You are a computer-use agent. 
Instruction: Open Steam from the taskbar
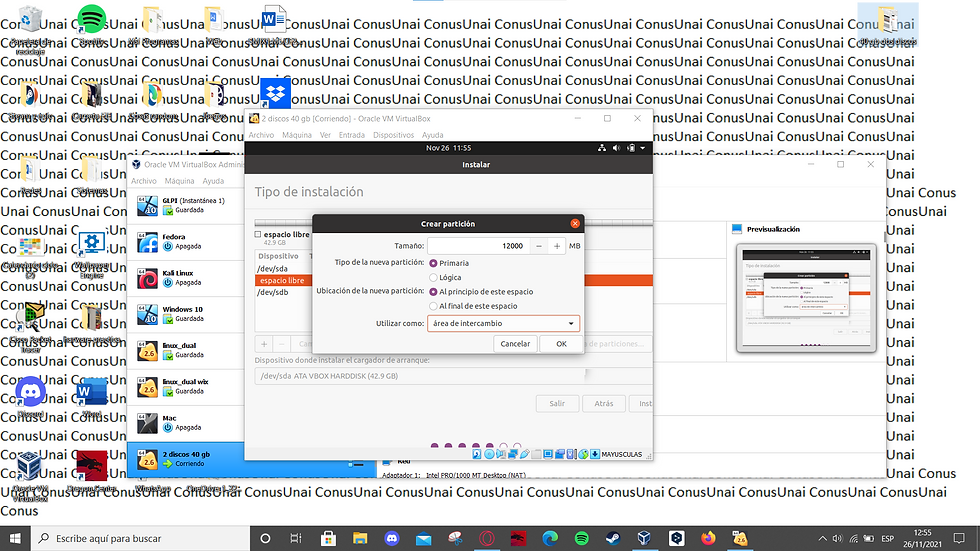tap(613, 539)
